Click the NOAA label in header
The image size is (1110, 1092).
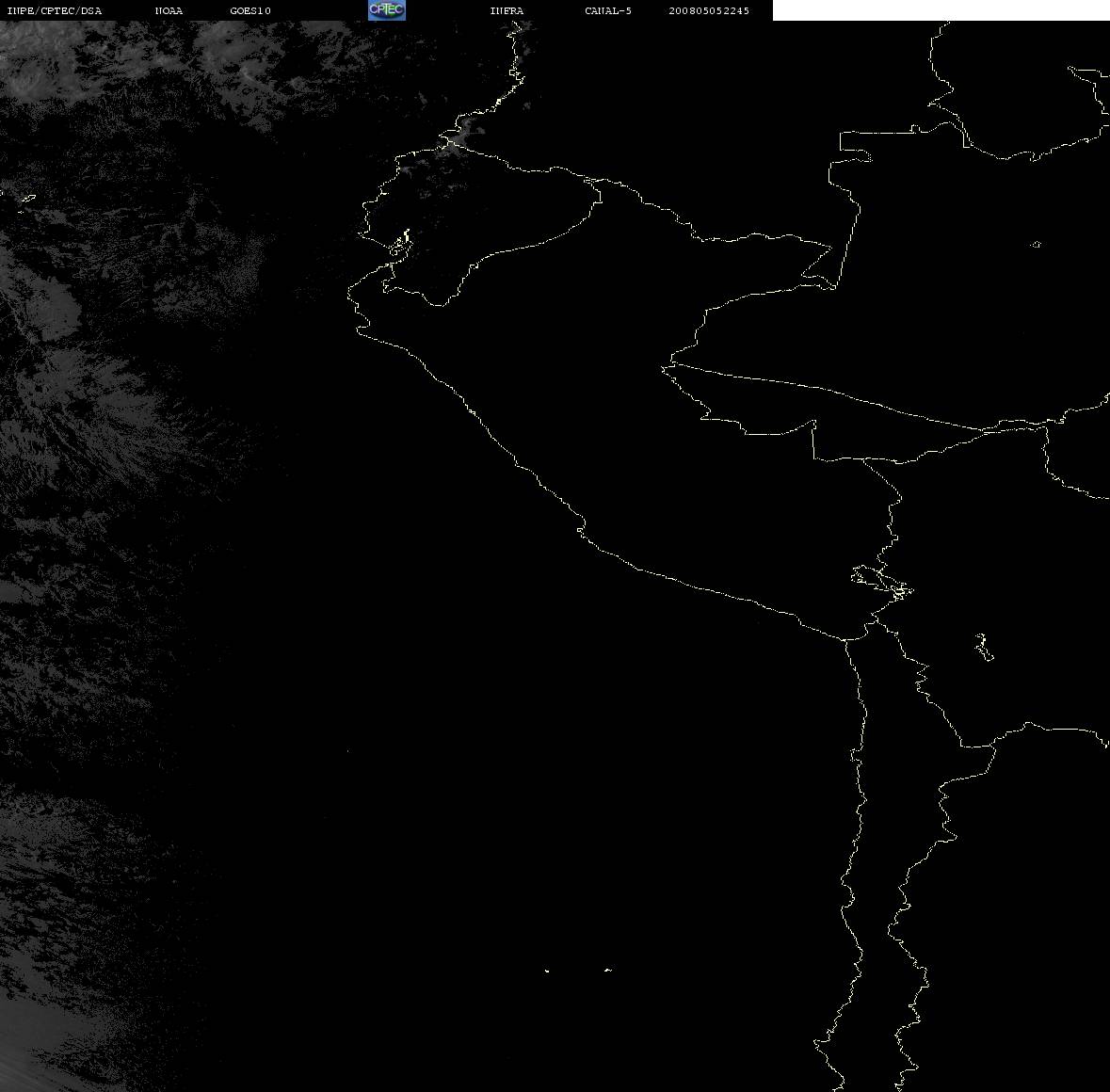pyautogui.click(x=169, y=10)
